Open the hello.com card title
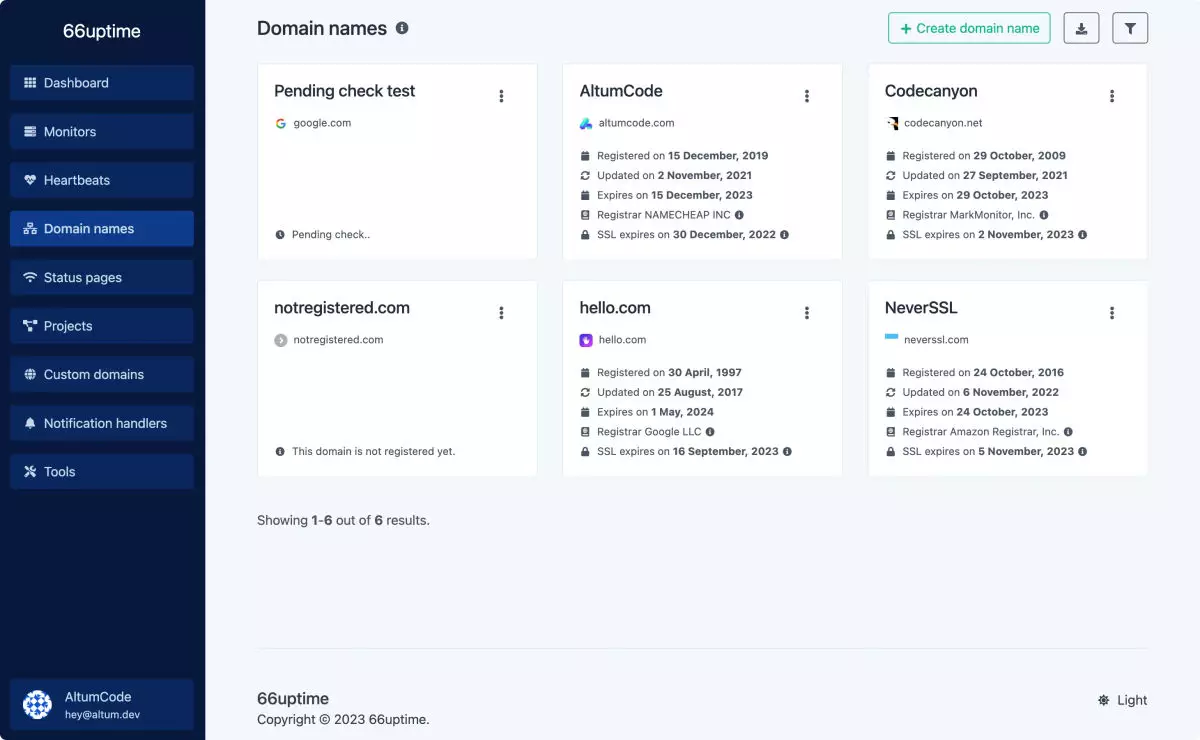Image resolution: width=1200 pixels, height=740 pixels. (615, 308)
